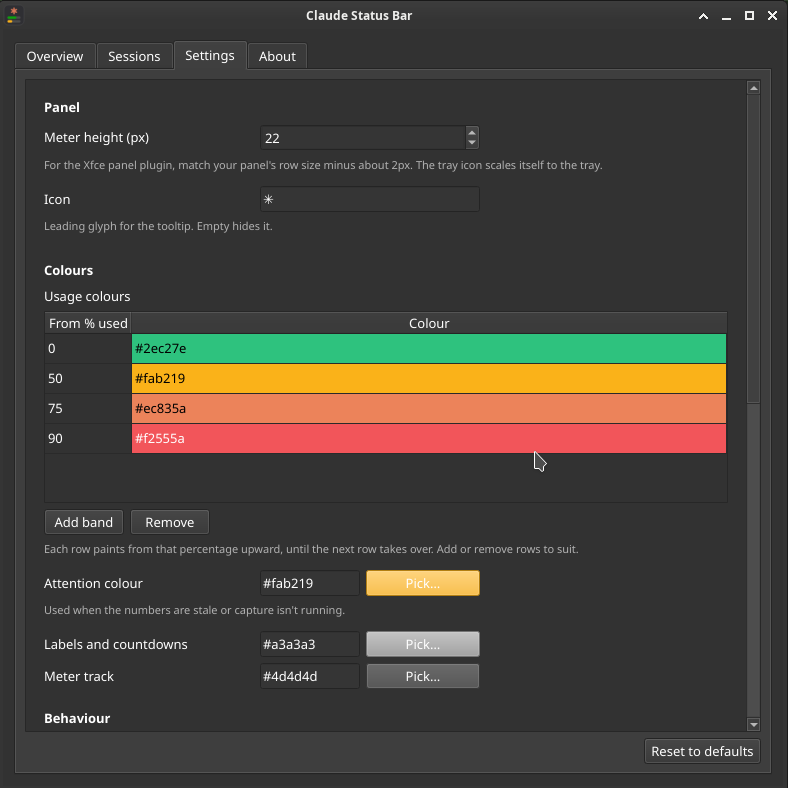Select the orange #ec835a colour row
This screenshot has width=788, height=788.
click(429, 409)
